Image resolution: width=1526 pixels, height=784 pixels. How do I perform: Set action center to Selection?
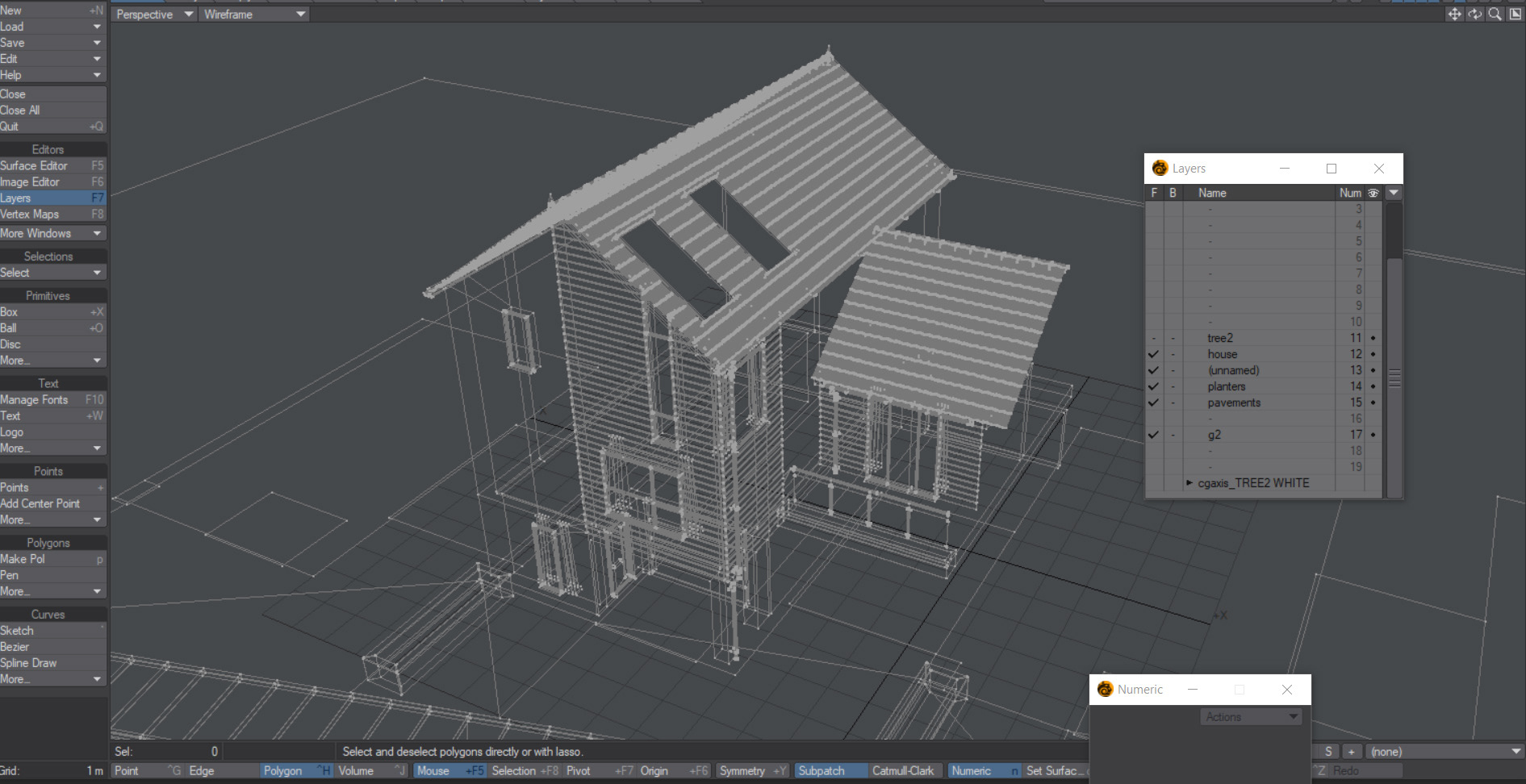[525, 770]
